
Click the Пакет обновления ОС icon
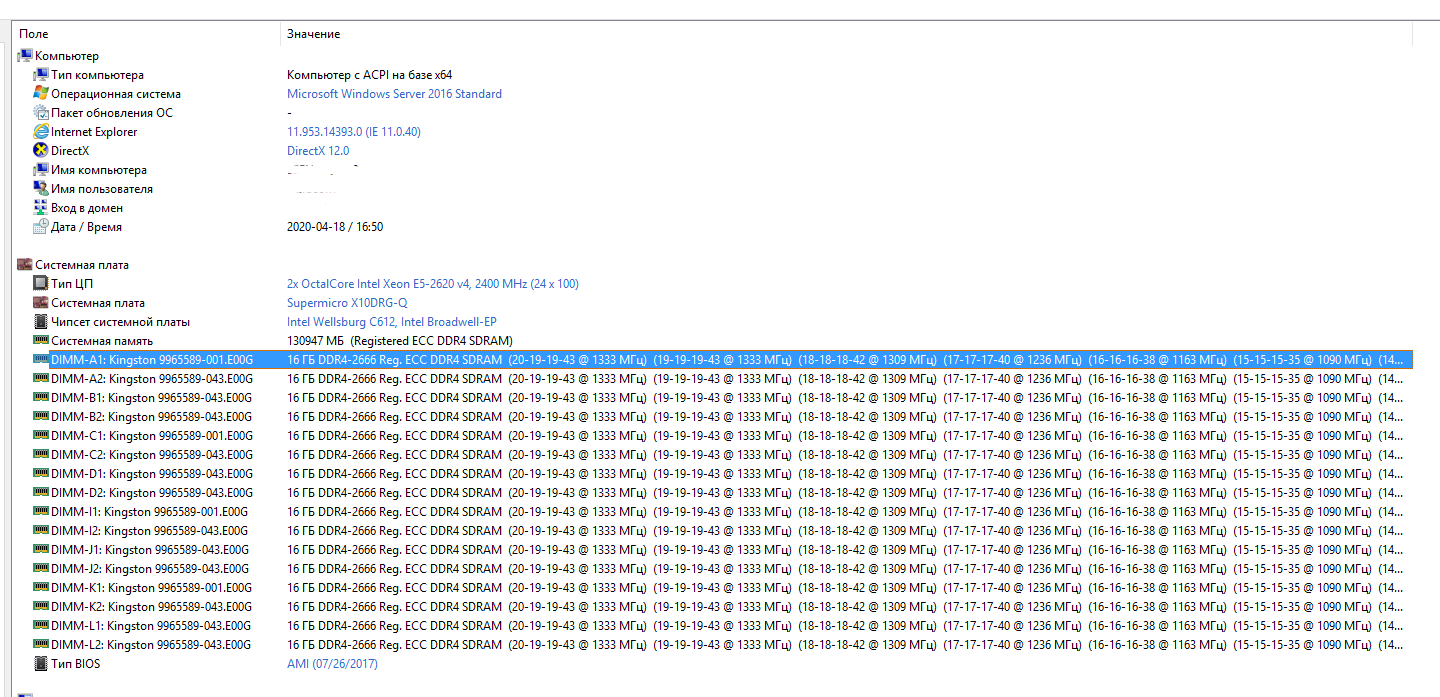point(41,113)
